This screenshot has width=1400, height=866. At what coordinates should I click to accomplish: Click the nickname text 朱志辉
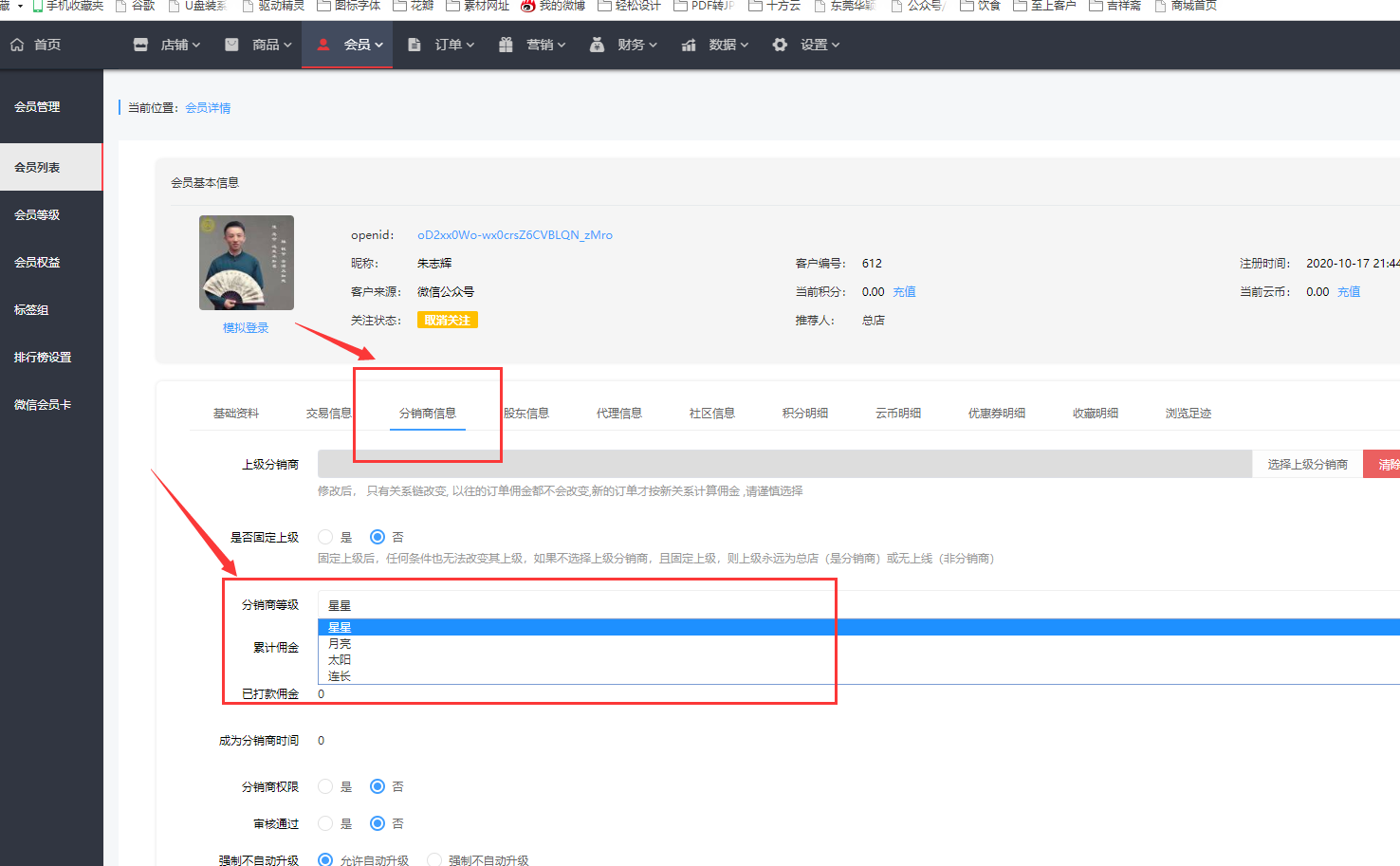tap(434, 263)
